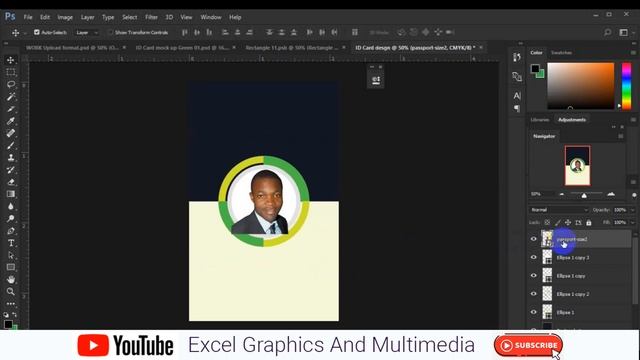Viewport: 640px width, 360px height.
Task: Click the zoom-in mountains icon in Navigator
Action: [x=611, y=194]
